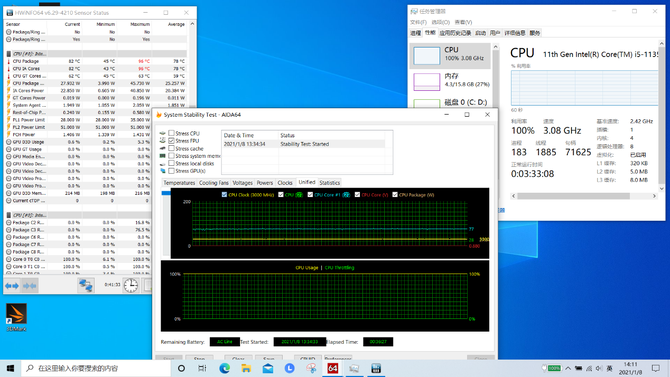Click HWiNFO expand columns arrows icon
The image size is (670, 377).
[x=12, y=286]
